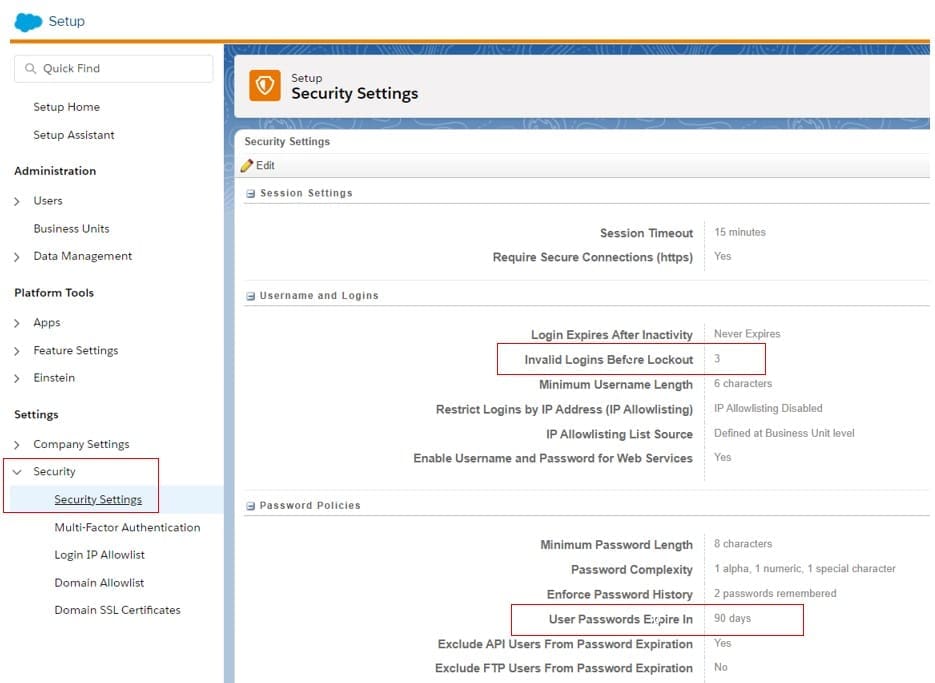Expand Company Settings in sidebar
Screen dimensions: 935x683
17,444
